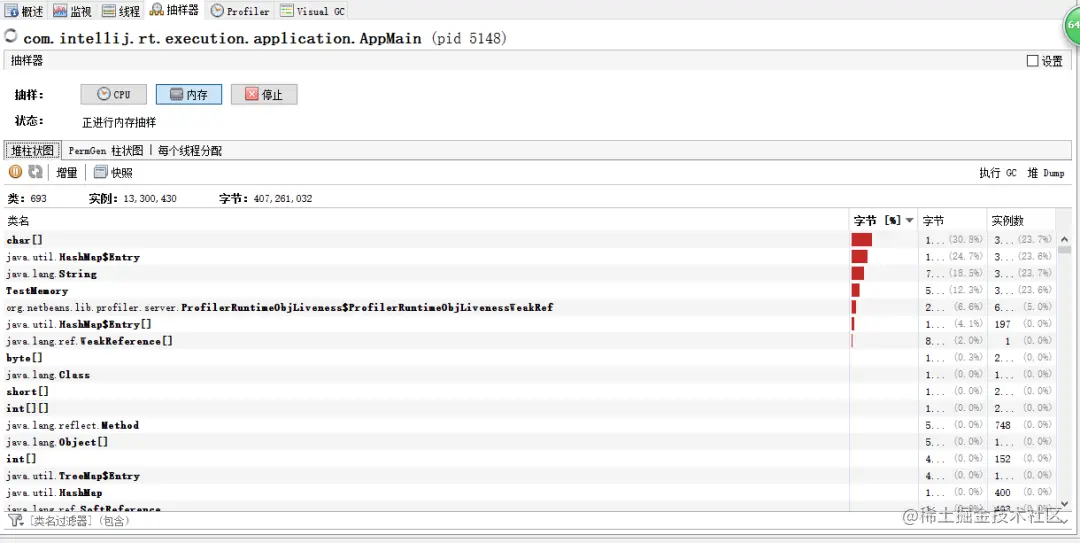
Task: Click the gray refresh results icon
Action: coord(35,172)
